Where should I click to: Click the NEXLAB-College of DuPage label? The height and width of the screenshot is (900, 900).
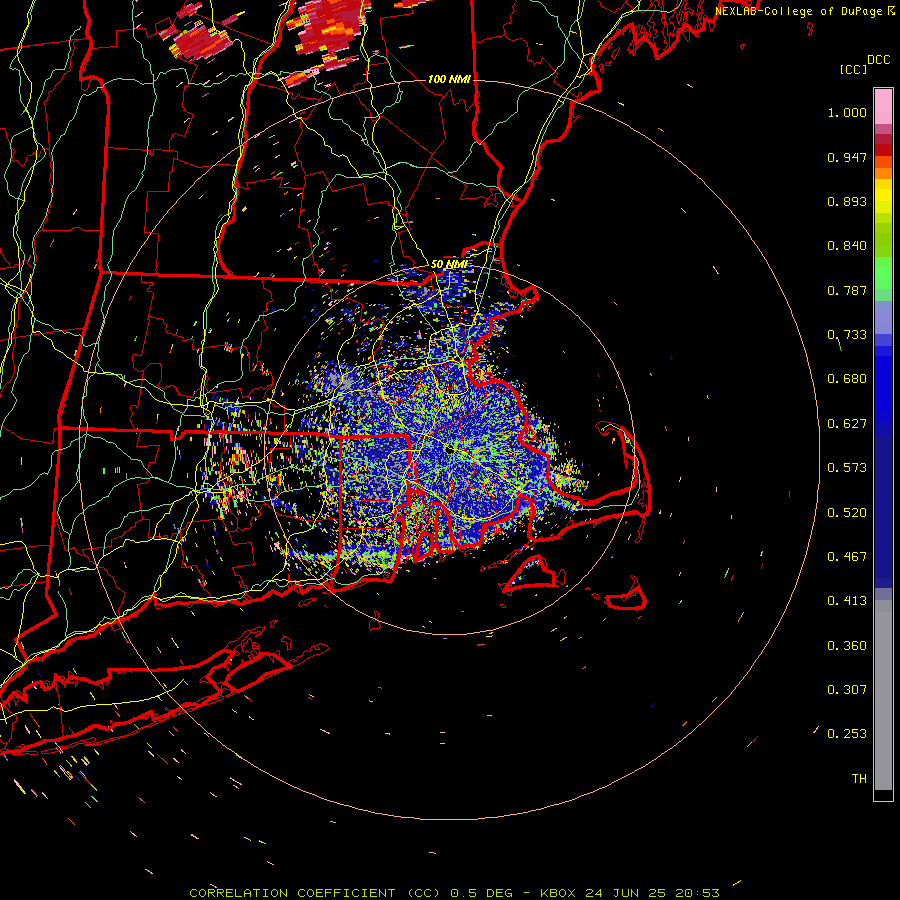tap(799, 11)
